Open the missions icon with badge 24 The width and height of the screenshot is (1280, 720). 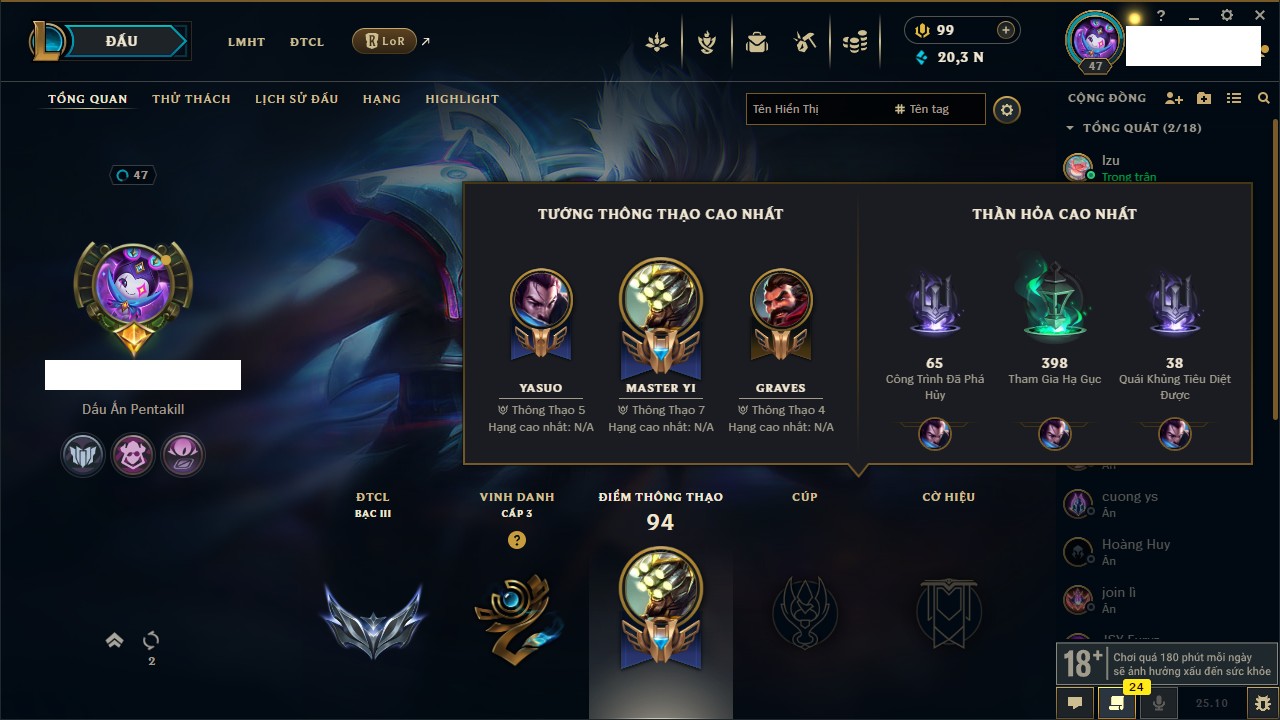point(1117,703)
